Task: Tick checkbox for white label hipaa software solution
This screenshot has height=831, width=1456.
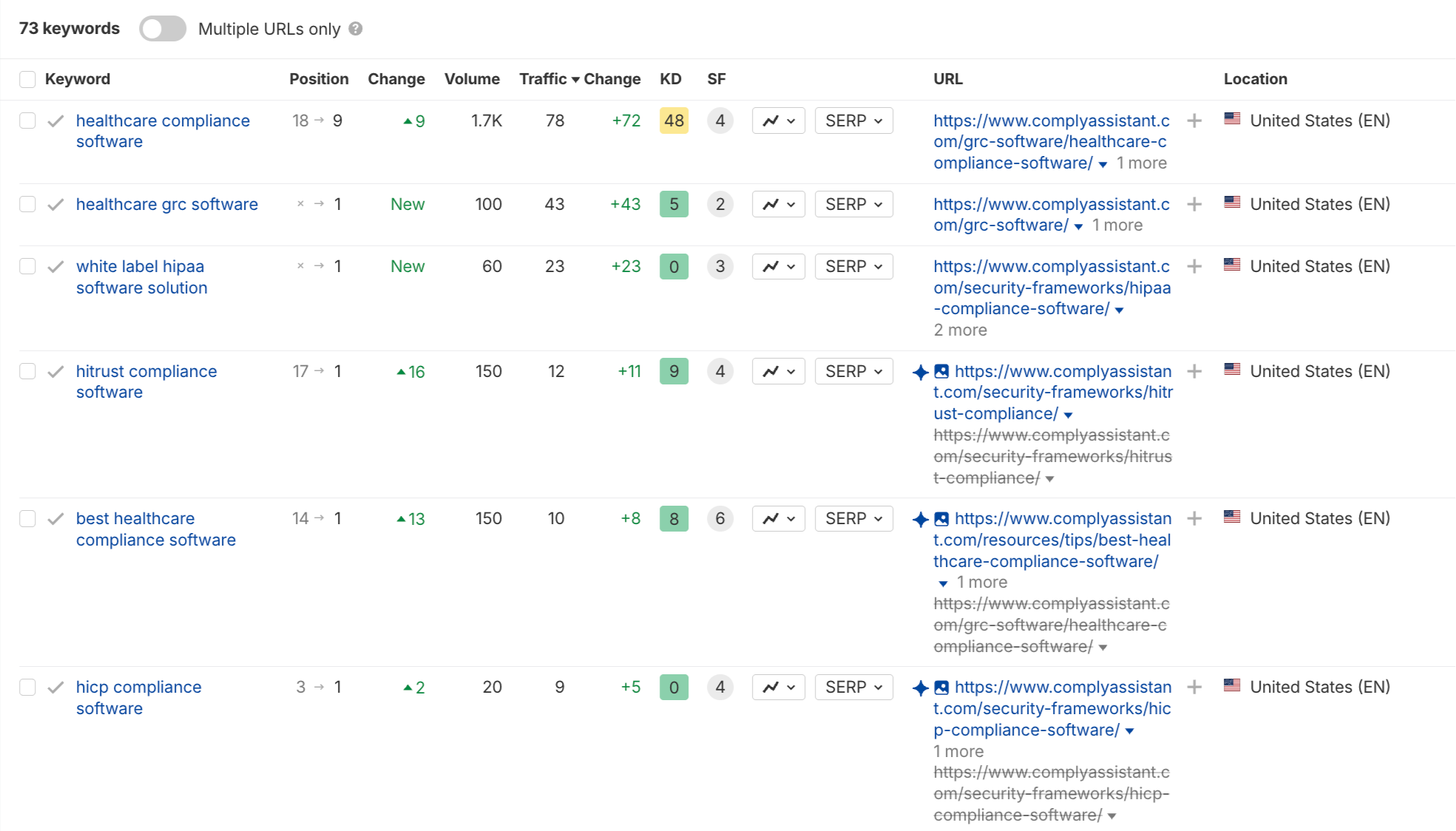Action: pyautogui.click(x=27, y=266)
